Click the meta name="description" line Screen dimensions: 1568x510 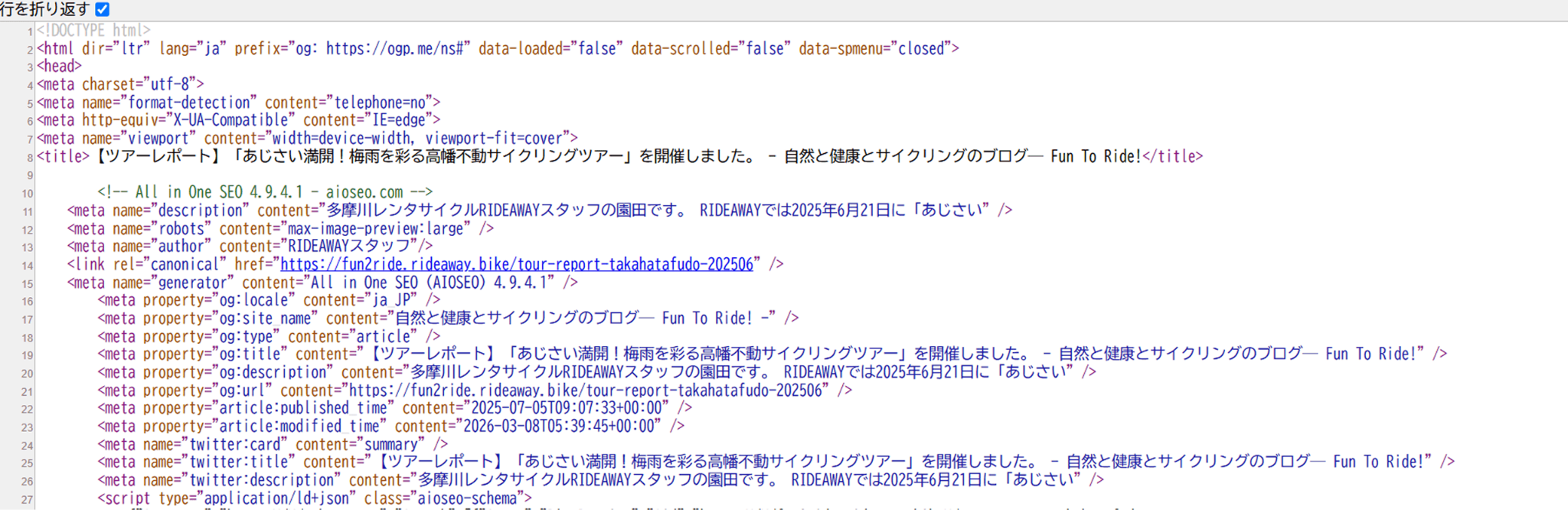tap(540, 210)
